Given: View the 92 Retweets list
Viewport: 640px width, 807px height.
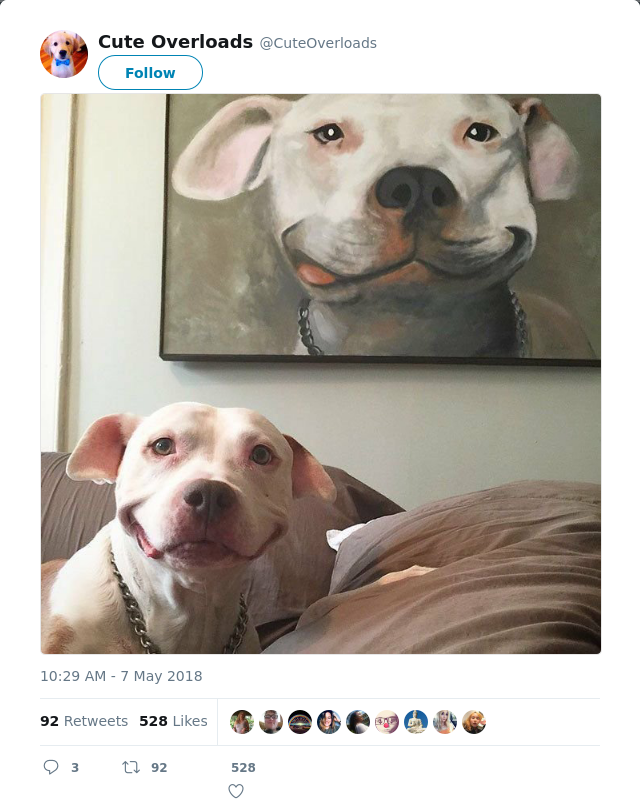Looking at the screenshot, I should tap(84, 721).
